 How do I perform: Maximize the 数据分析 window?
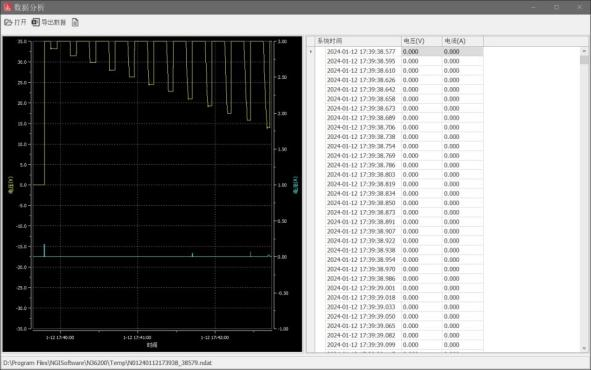pyautogui.click(x=556, y=7)
